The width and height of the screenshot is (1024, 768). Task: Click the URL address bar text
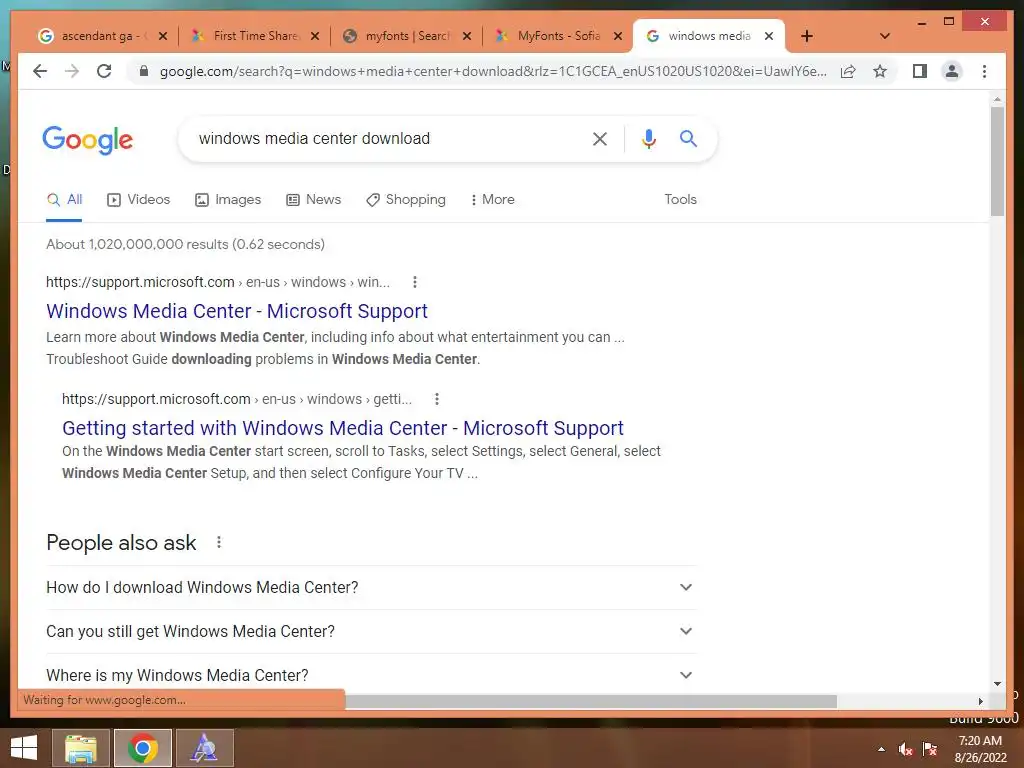[493, 71]
